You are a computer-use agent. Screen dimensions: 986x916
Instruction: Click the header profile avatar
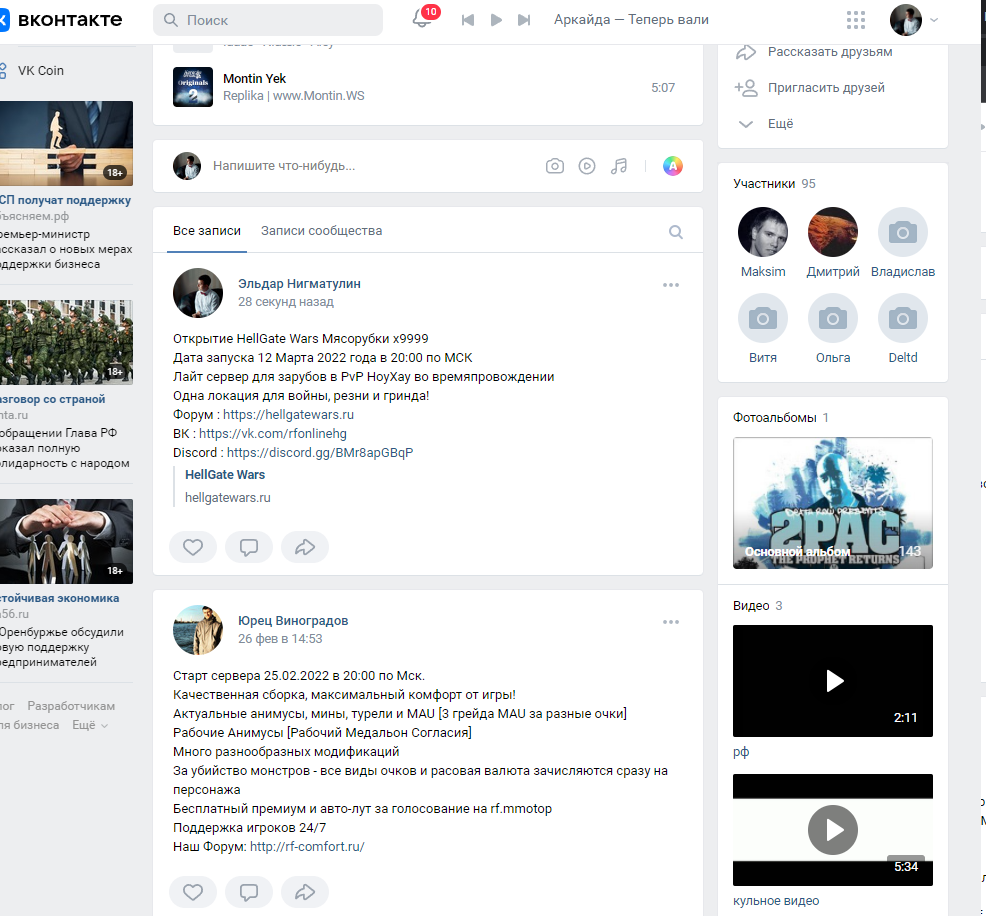[906, 20]
